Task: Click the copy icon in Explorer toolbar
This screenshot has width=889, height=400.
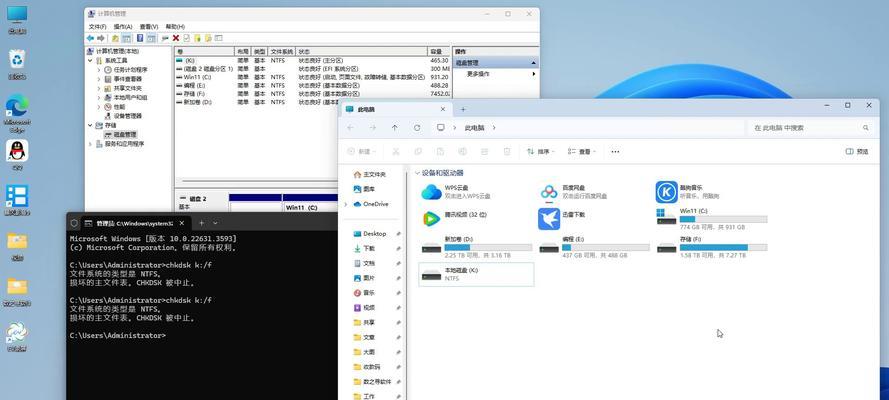Action: pos(418,151)
